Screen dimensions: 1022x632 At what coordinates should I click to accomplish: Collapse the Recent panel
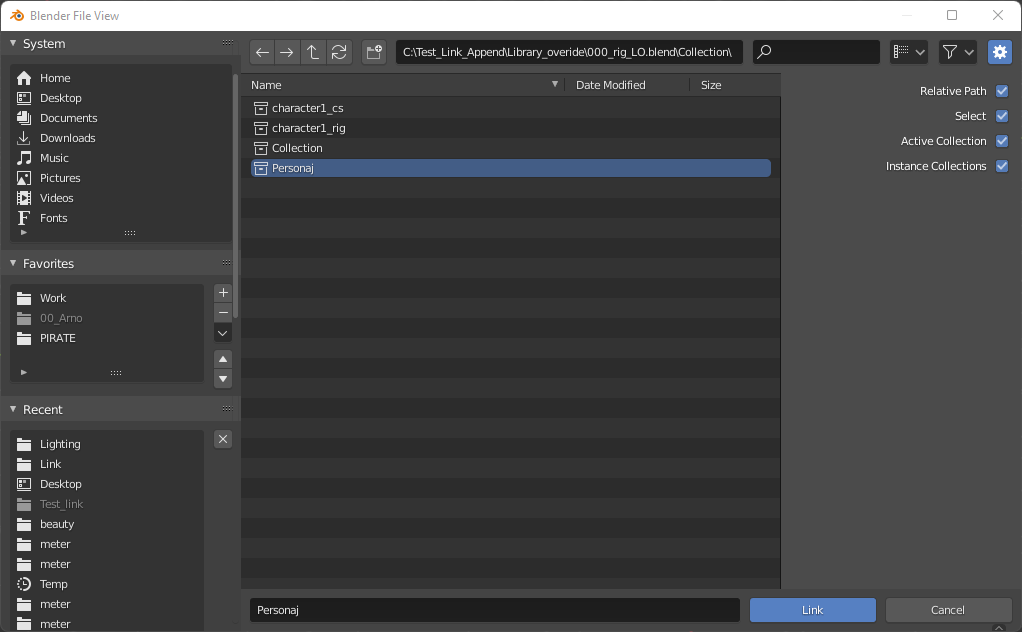pyautogui.click(x=13, y=409)
